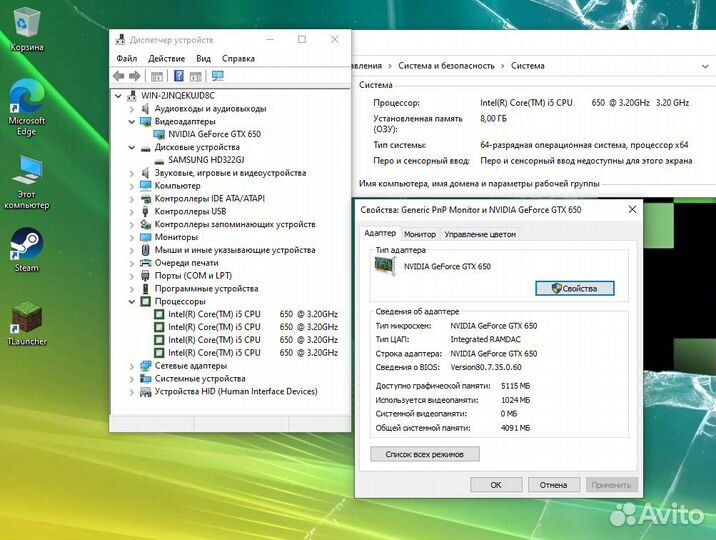716x540 pixels.
Task: Select Порты (COM и LPT) item
Action: click(x=193, y=276)
